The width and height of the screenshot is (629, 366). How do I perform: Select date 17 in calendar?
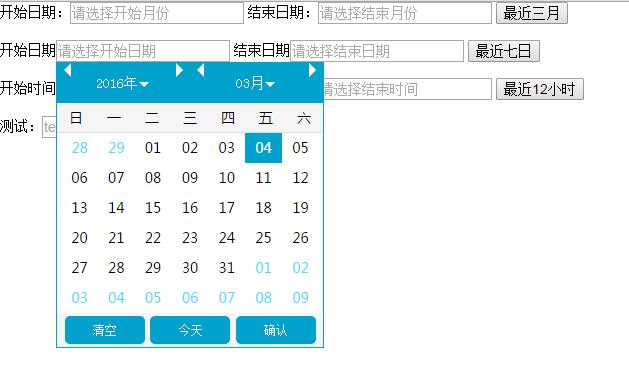(x=227, y=208)
